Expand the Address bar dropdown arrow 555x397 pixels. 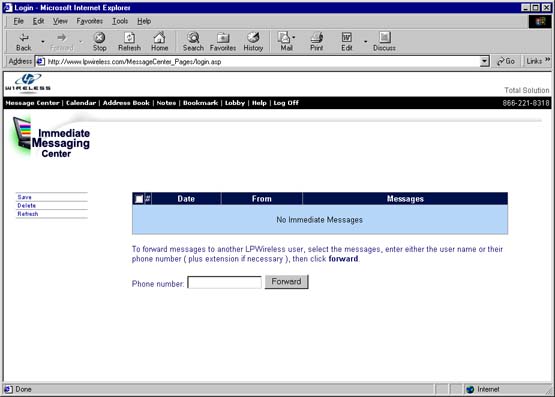pyautogui.click(x=485, y=62)
